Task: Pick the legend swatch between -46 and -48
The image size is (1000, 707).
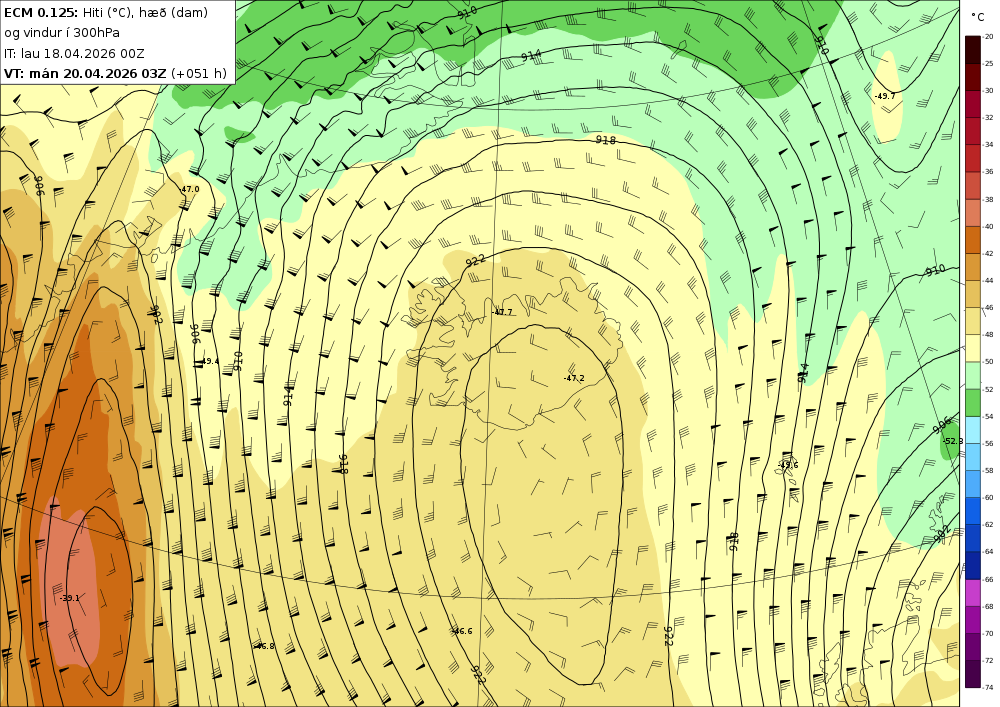Action: (973, 321)
